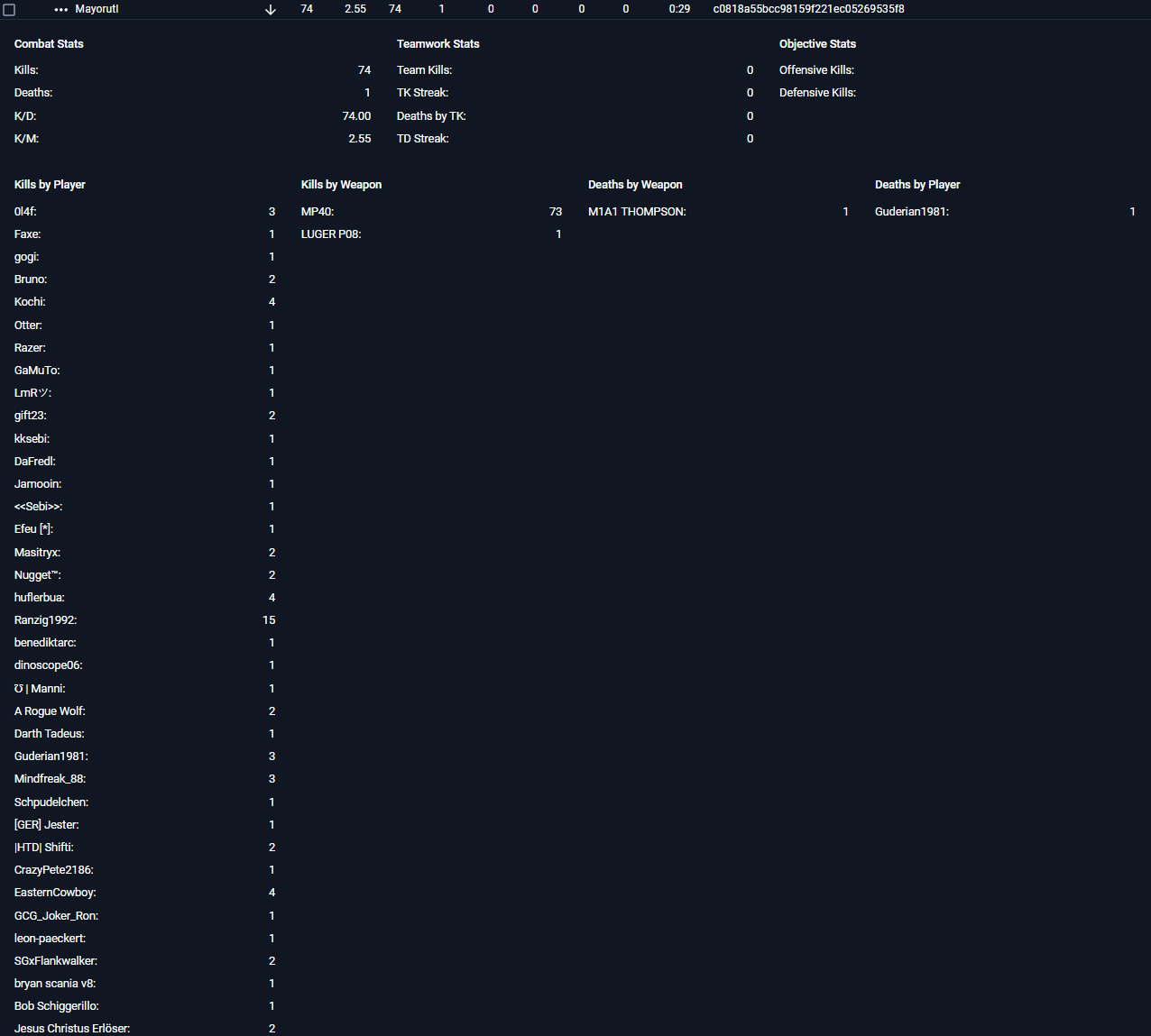This screenshot has width=1151, height=1036.
Task: Click the player name Mayorutl
Action: click(x=97, y=9)
